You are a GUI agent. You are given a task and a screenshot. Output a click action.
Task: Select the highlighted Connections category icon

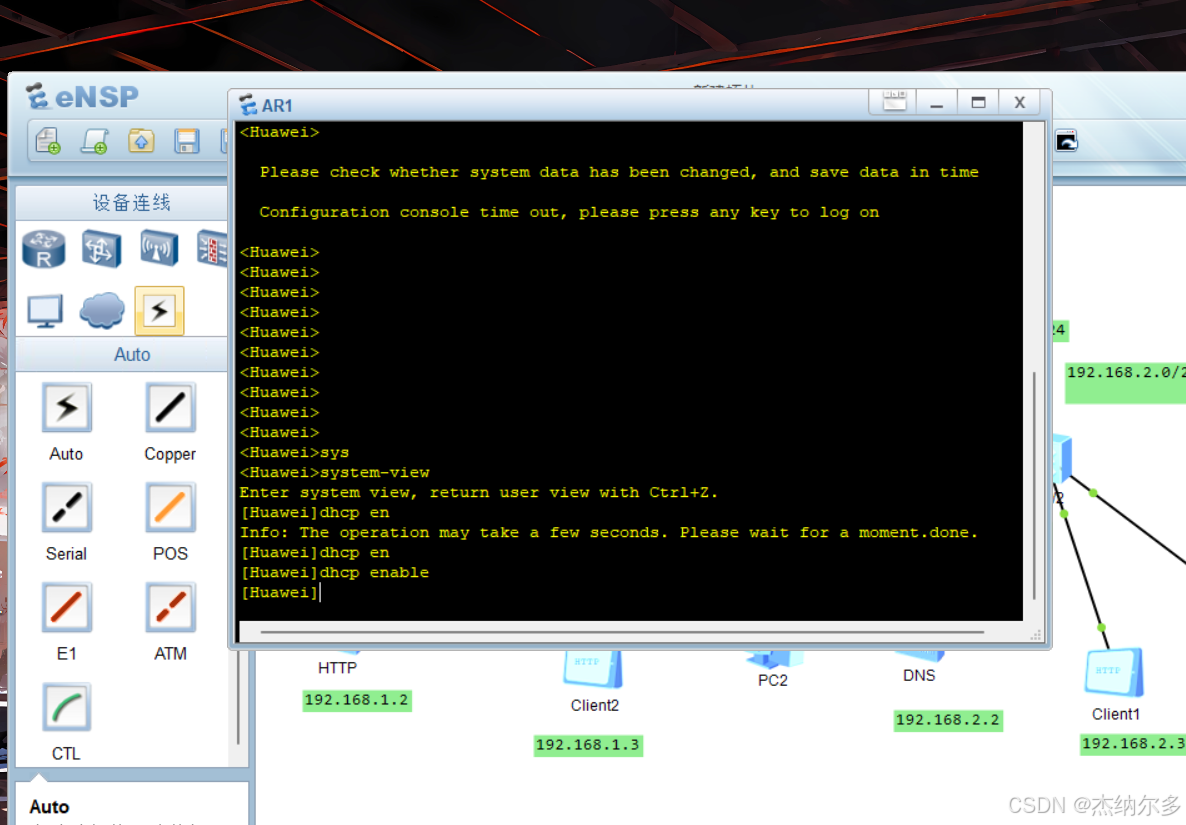point(160,311)
